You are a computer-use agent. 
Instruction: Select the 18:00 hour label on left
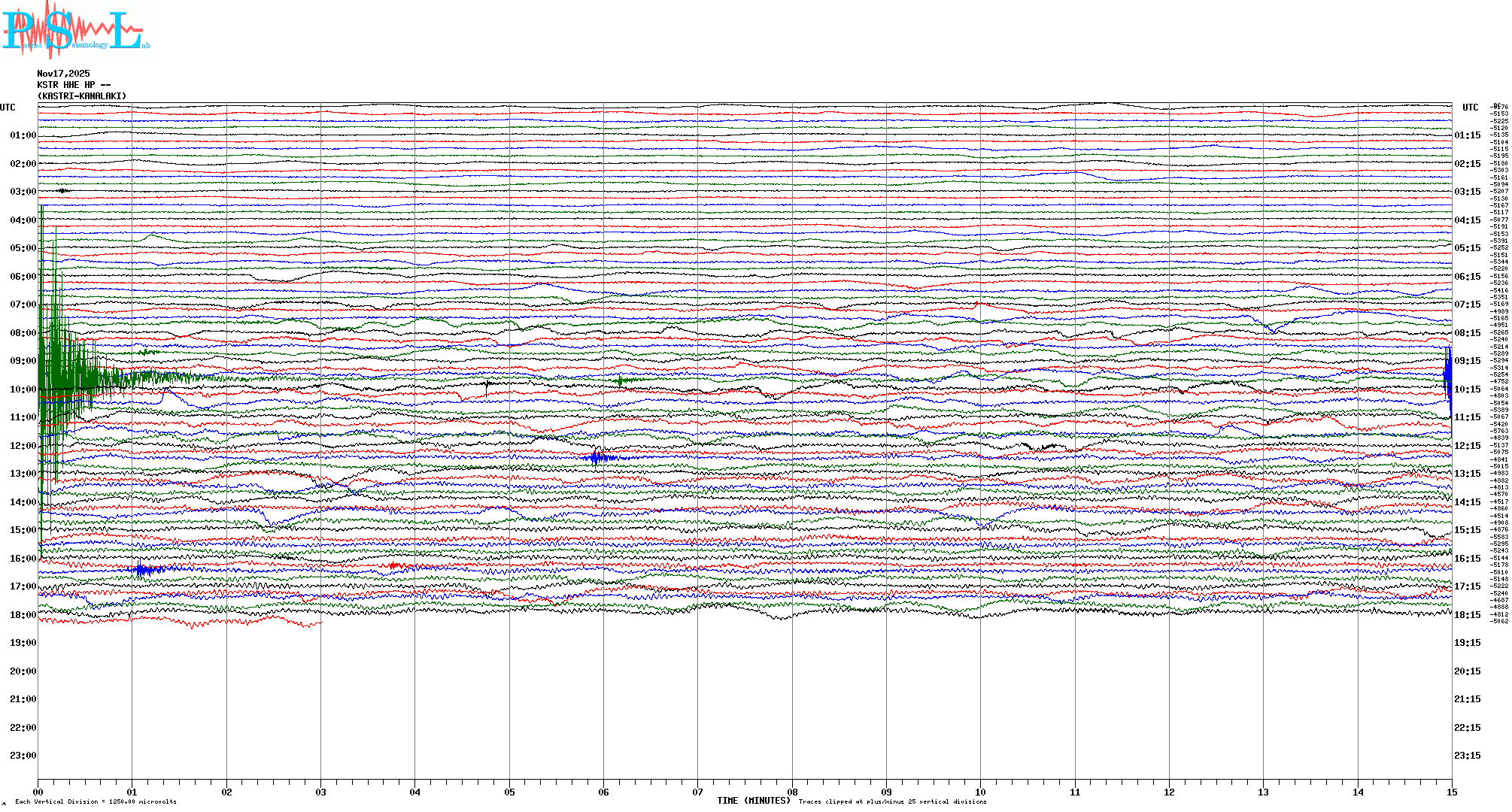click(x=23, y=615)
